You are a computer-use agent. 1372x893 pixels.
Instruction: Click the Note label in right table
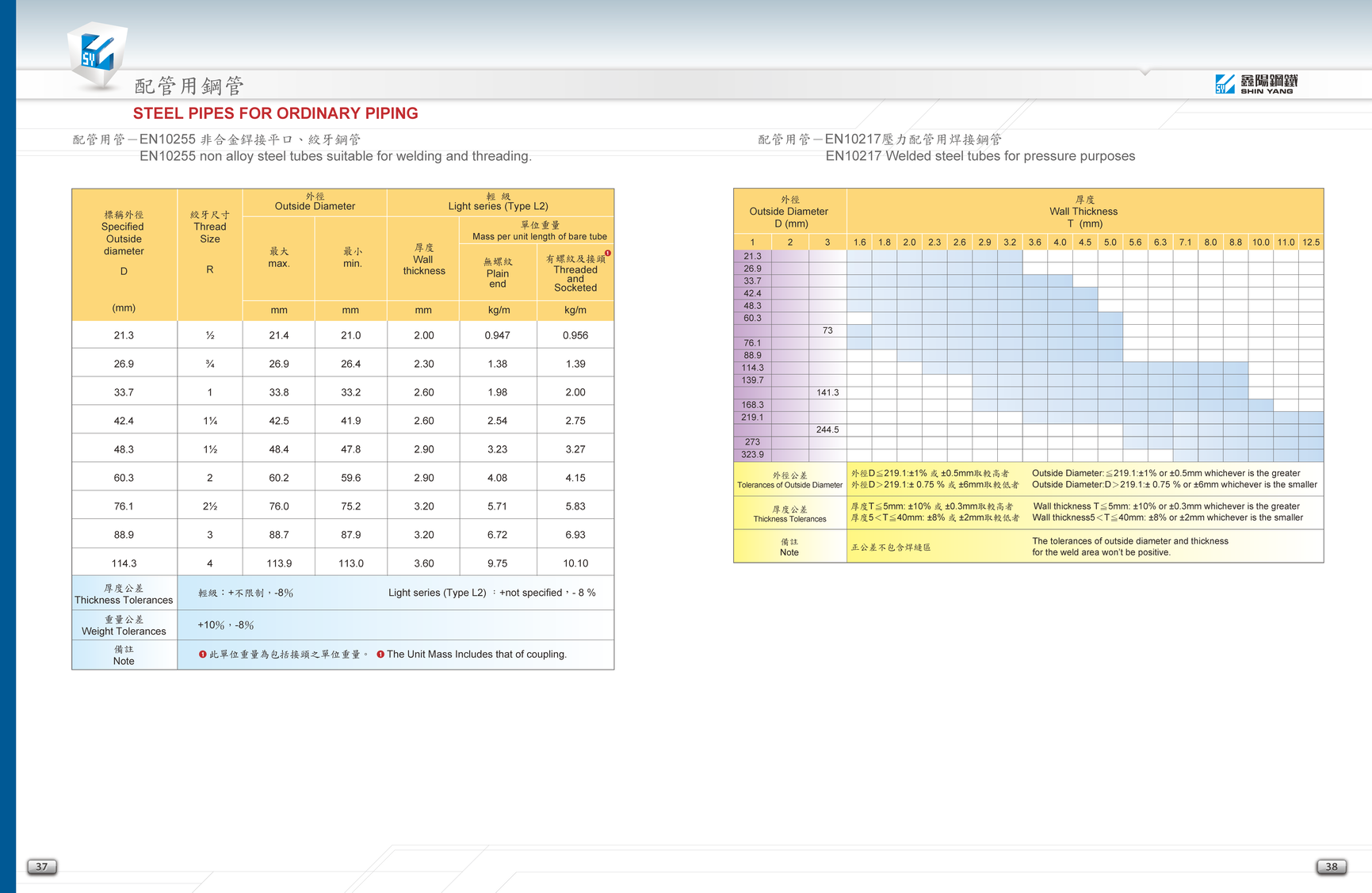click(x=789, y=548)
